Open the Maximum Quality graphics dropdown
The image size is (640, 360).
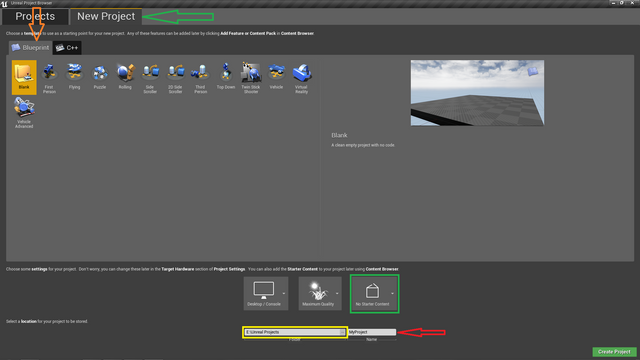point(320,293)
